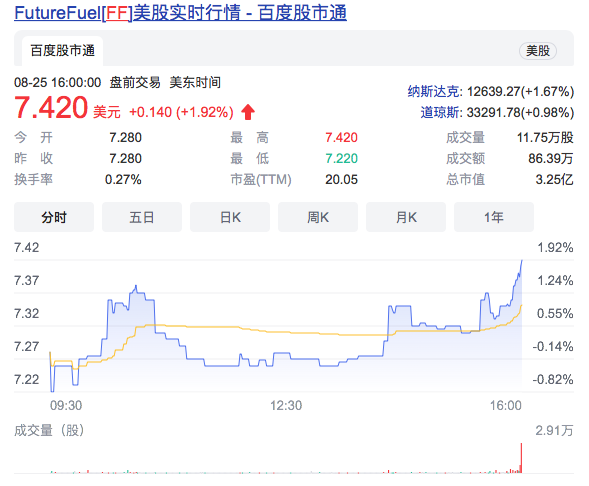The image size is (589, 486).
Task: Click the 美股 market badge
Action: [x=538, y=51]
